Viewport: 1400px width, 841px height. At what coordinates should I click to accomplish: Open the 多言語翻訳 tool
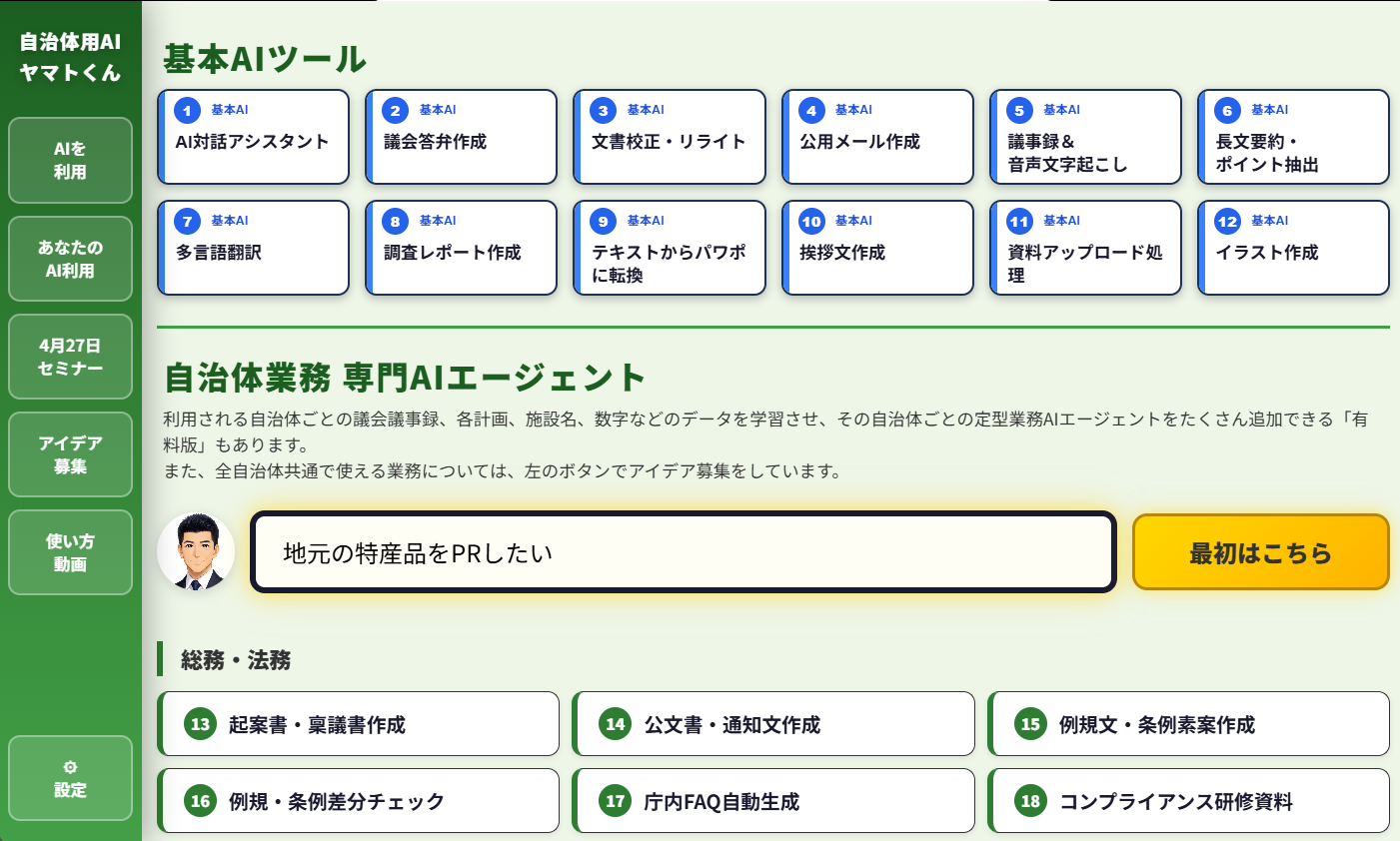click(253, 249)
